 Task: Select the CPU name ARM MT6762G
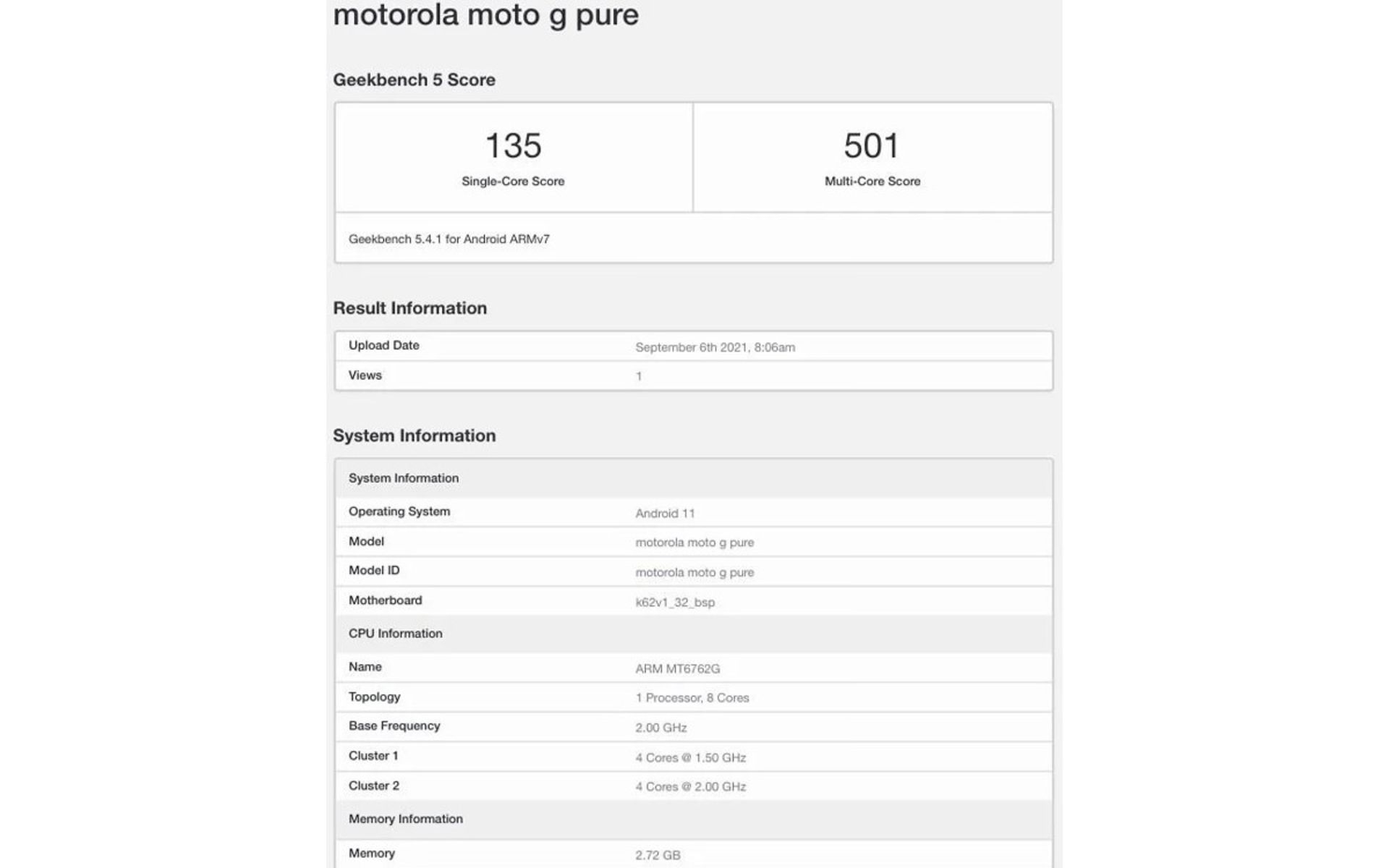coord(678,669)
